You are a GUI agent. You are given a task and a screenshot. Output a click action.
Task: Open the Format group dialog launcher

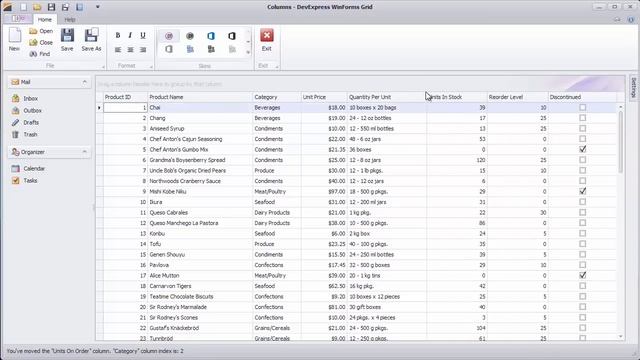151,67
